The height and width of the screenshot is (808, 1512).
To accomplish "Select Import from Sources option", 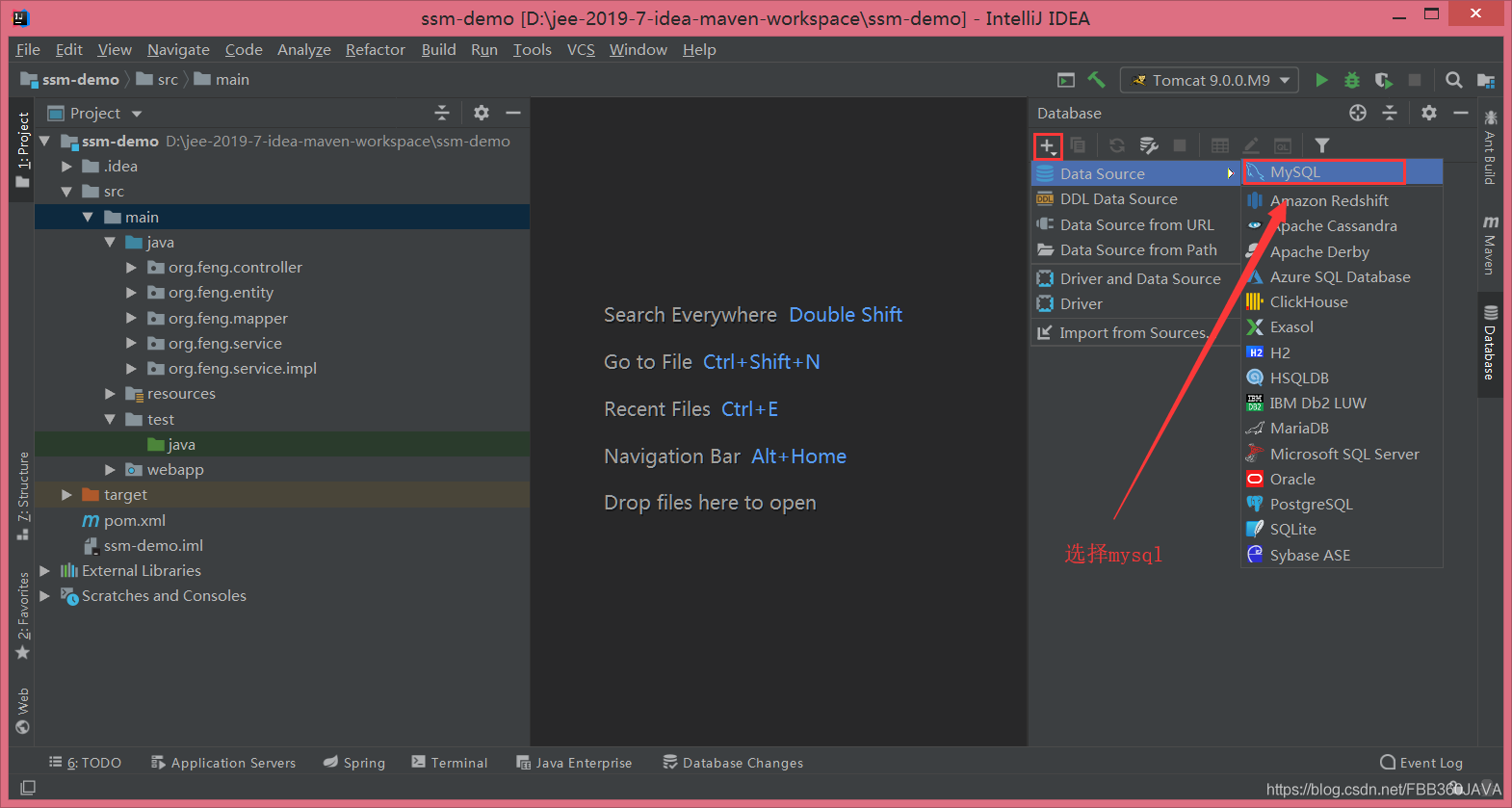I will 1136,332.
